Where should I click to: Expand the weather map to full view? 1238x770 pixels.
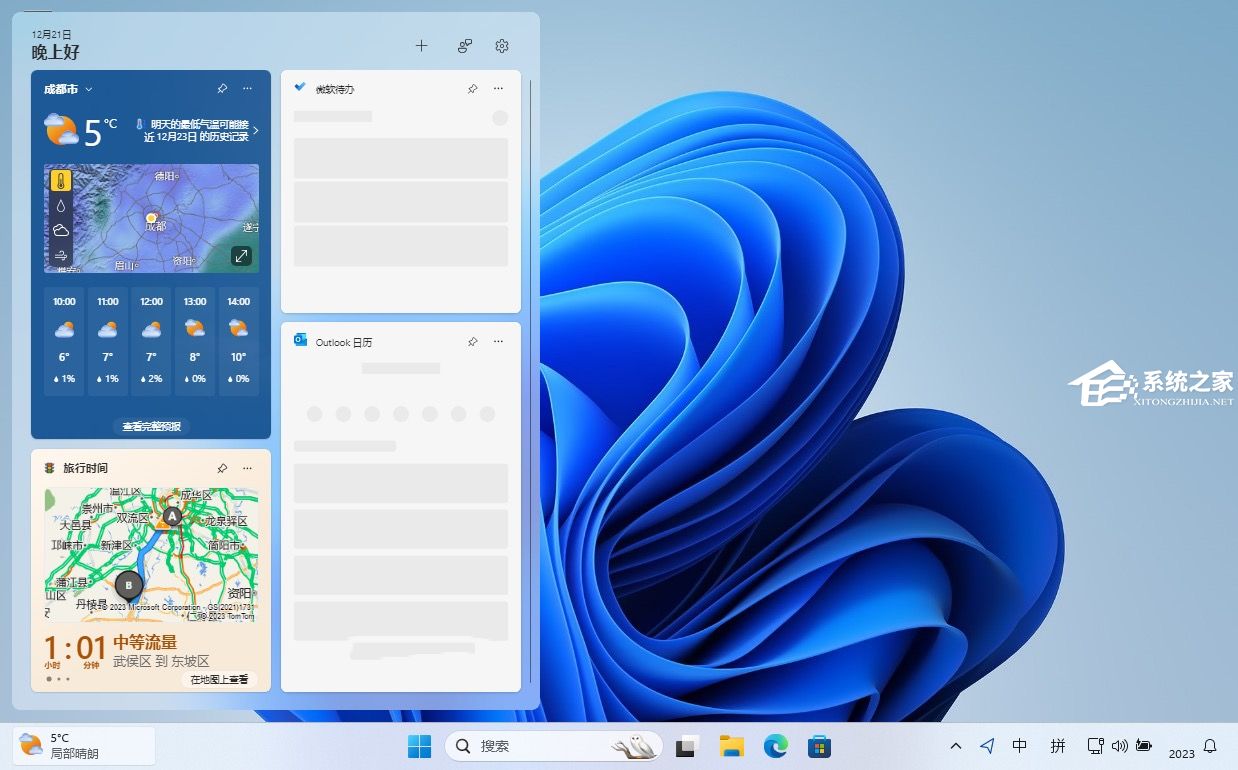click(241, 256)
